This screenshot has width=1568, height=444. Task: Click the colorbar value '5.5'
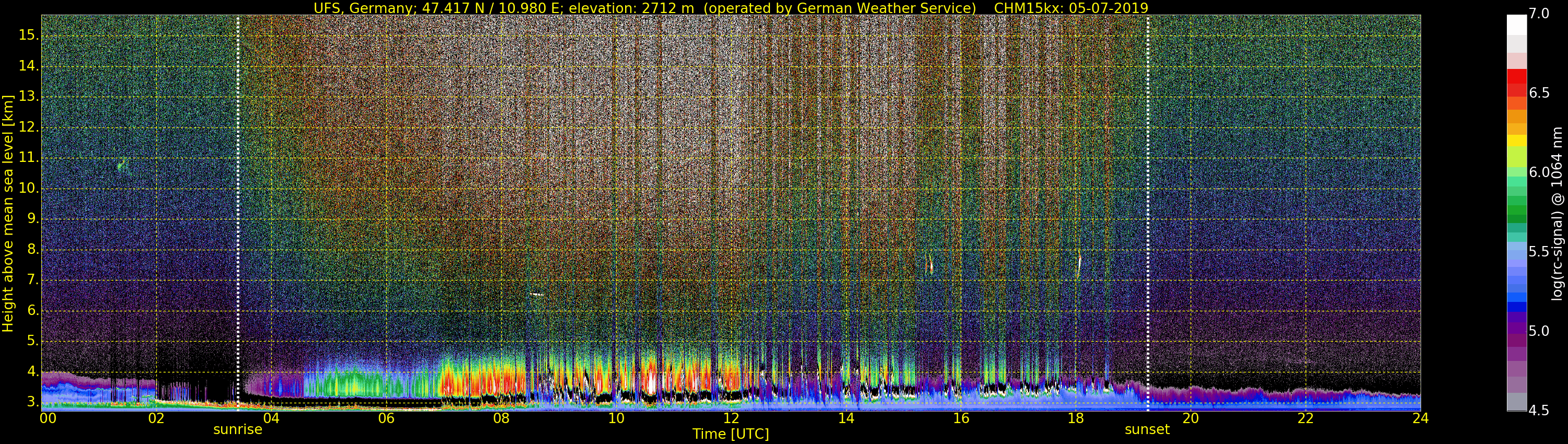tap(1539, 252)
